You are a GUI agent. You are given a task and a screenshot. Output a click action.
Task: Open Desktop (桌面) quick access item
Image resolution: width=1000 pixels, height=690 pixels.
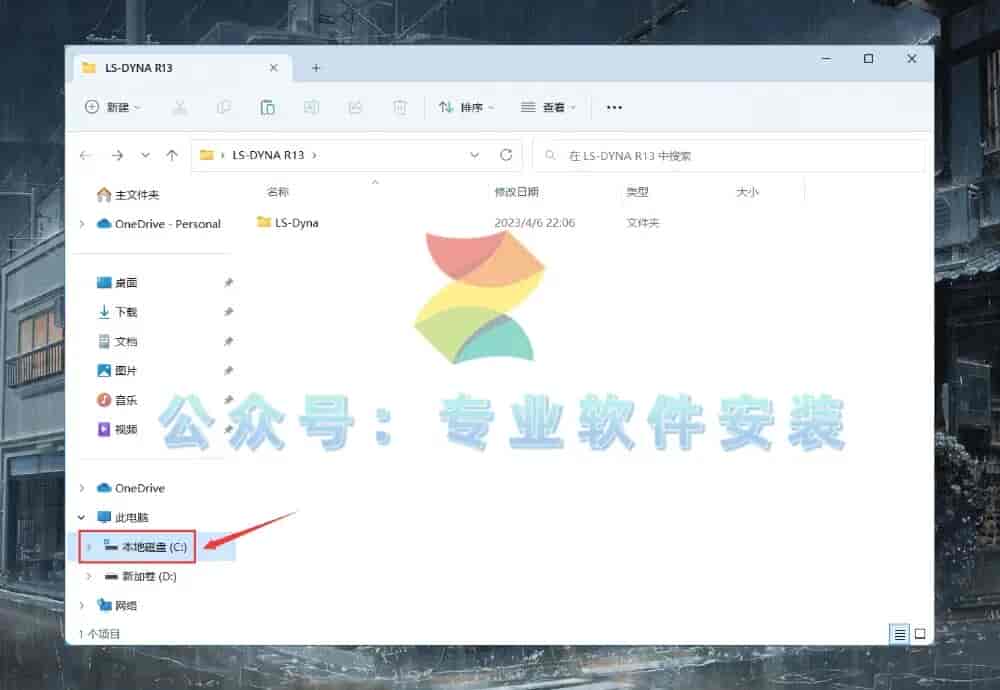117,283
